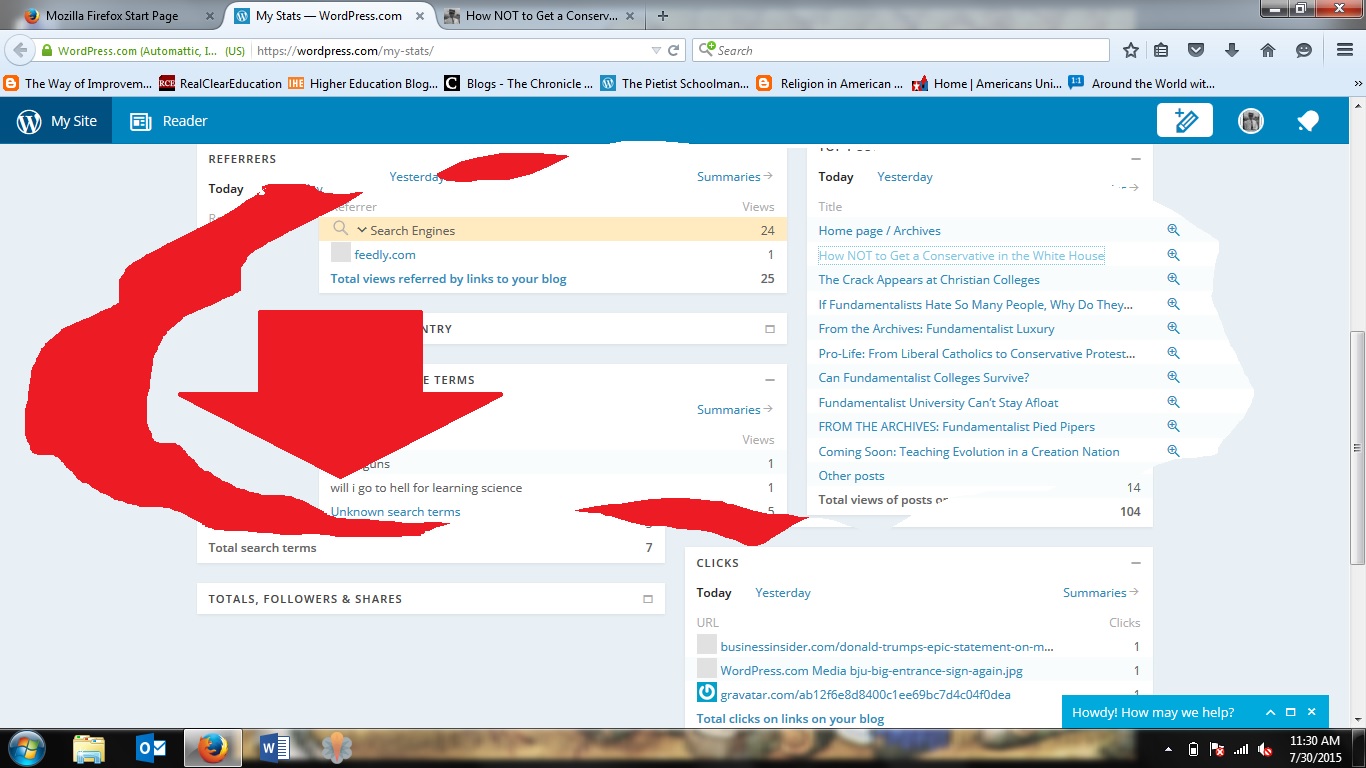
Task: Collapse the help chat widget chevron
Action: pos(1270,713)
